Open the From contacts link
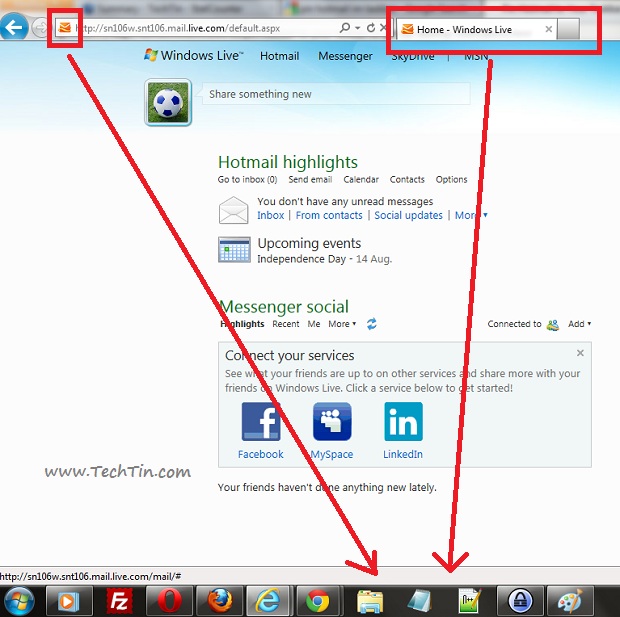 tap(329, 215)
